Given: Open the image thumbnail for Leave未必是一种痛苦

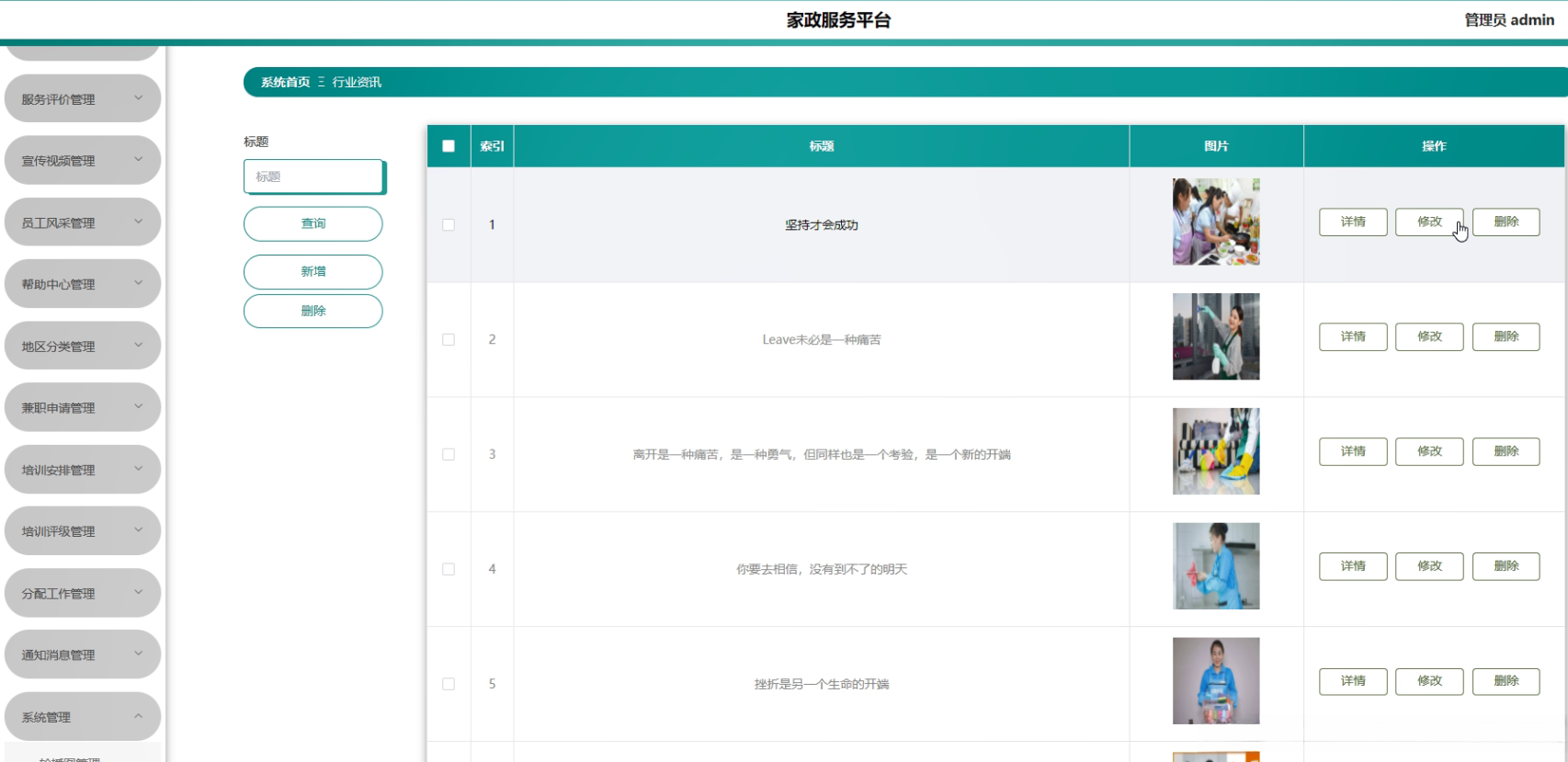Looking at the screenshot, I should 1216,336.
